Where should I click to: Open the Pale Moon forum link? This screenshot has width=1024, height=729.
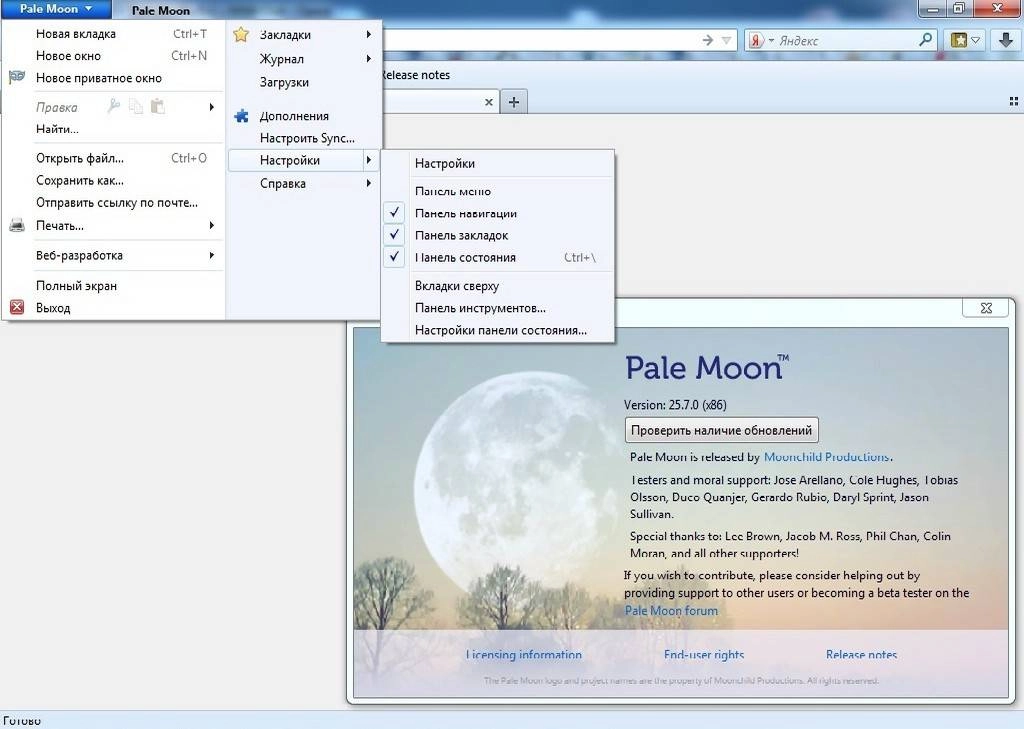coord(671,611)
